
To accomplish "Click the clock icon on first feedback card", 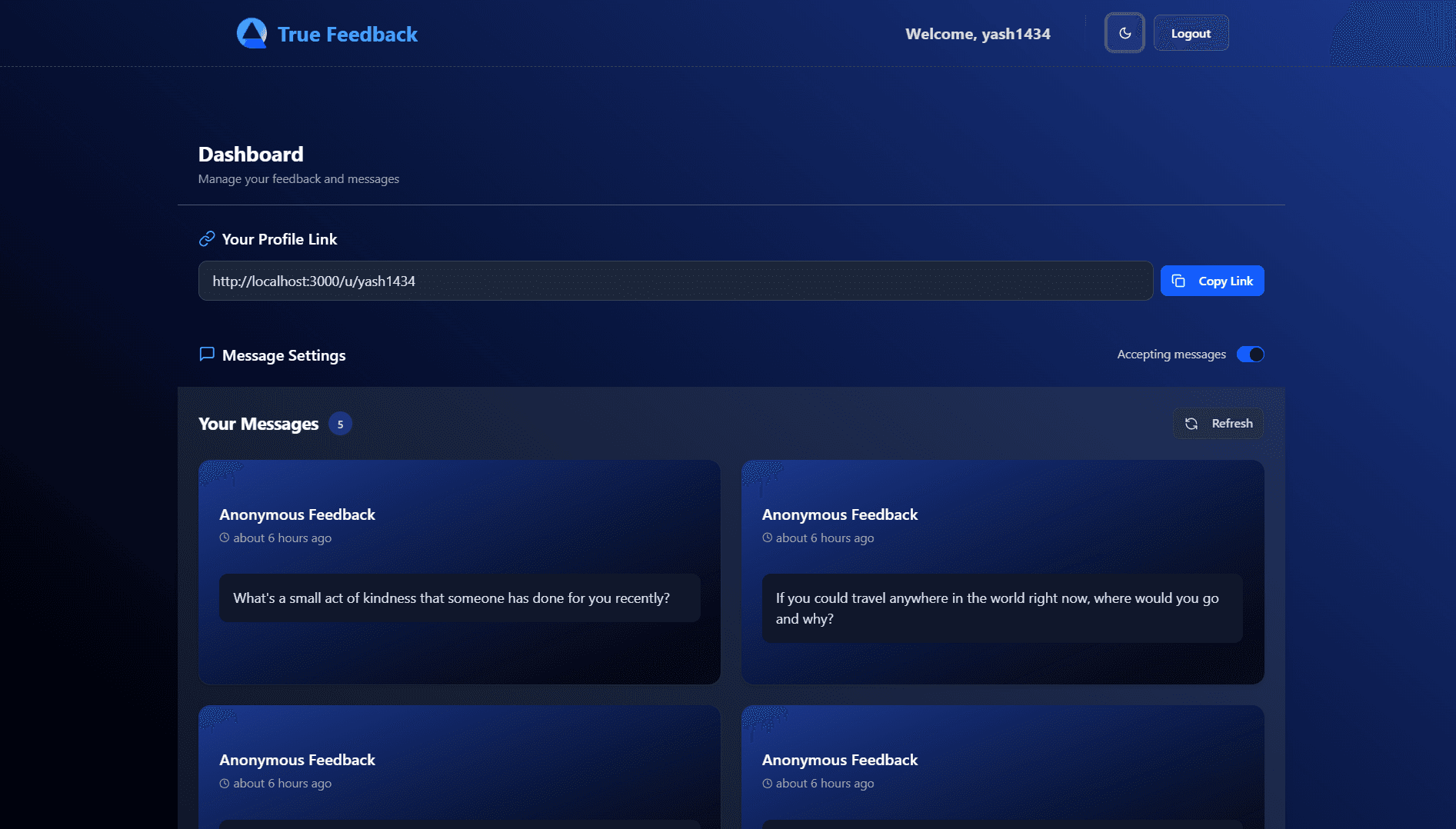I will point(225,538).
